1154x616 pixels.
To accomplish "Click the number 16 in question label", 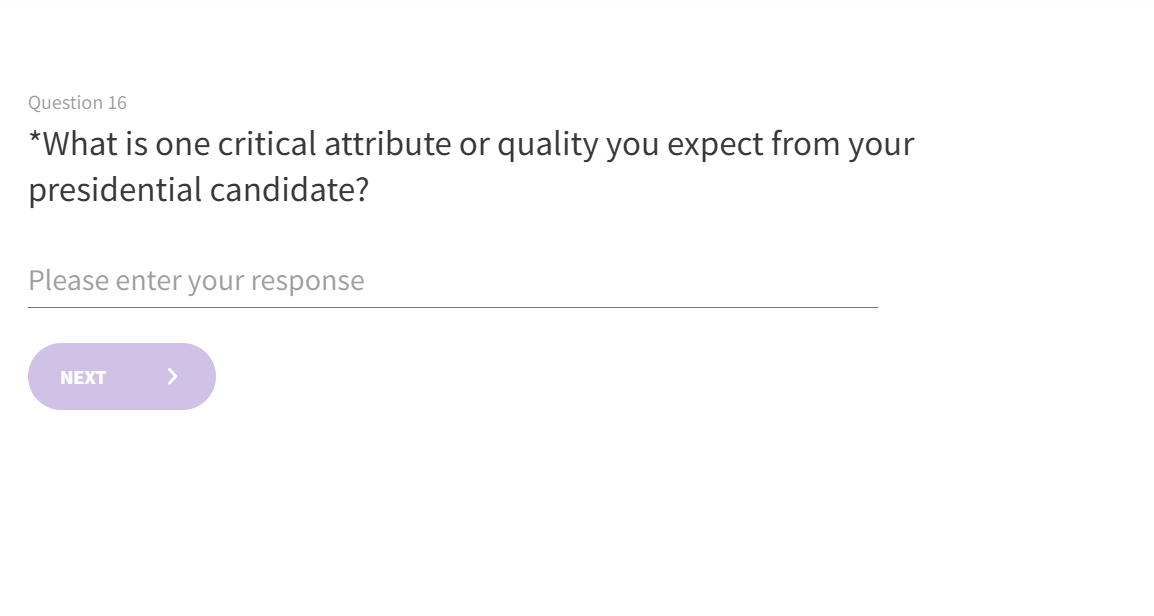I will click(117, 103).
